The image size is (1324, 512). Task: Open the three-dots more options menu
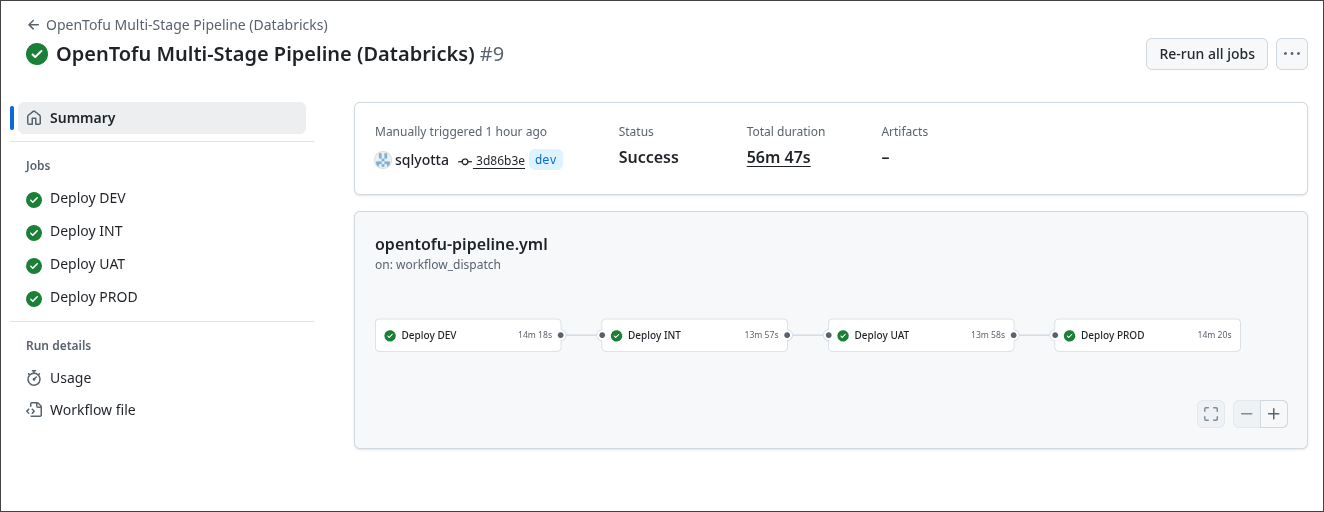coord(1292,54)
